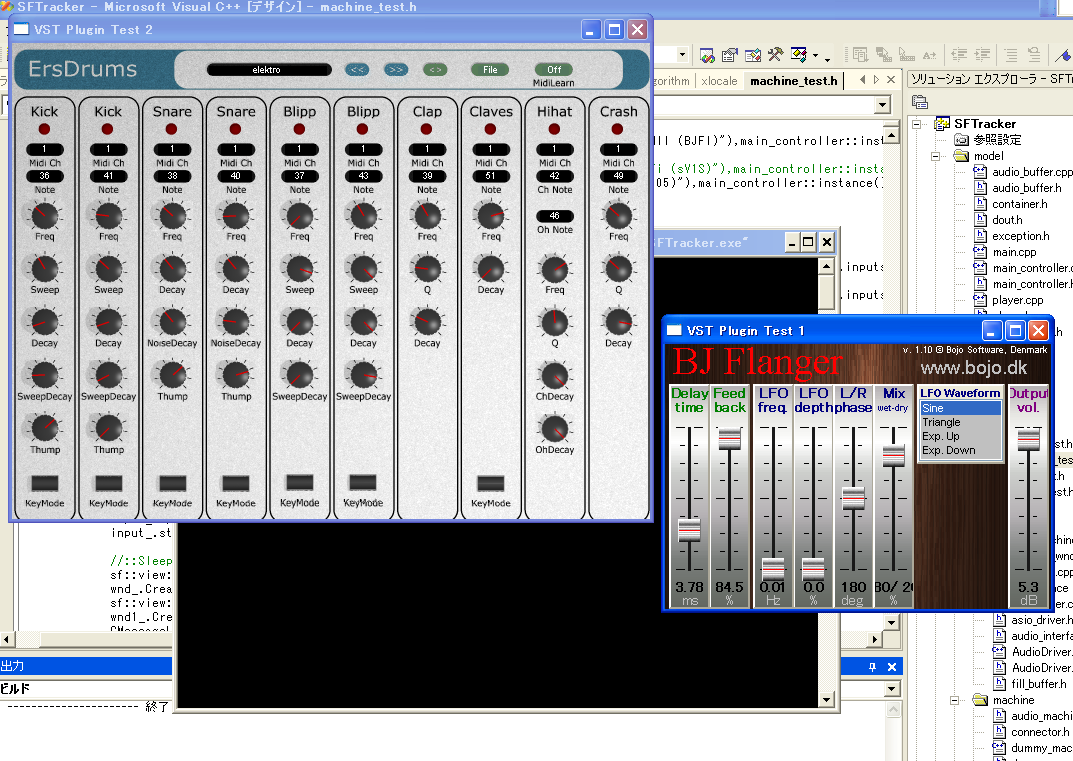
Task: Toggle KeyMode on the first Kick channel
Action: pos(44,484)
